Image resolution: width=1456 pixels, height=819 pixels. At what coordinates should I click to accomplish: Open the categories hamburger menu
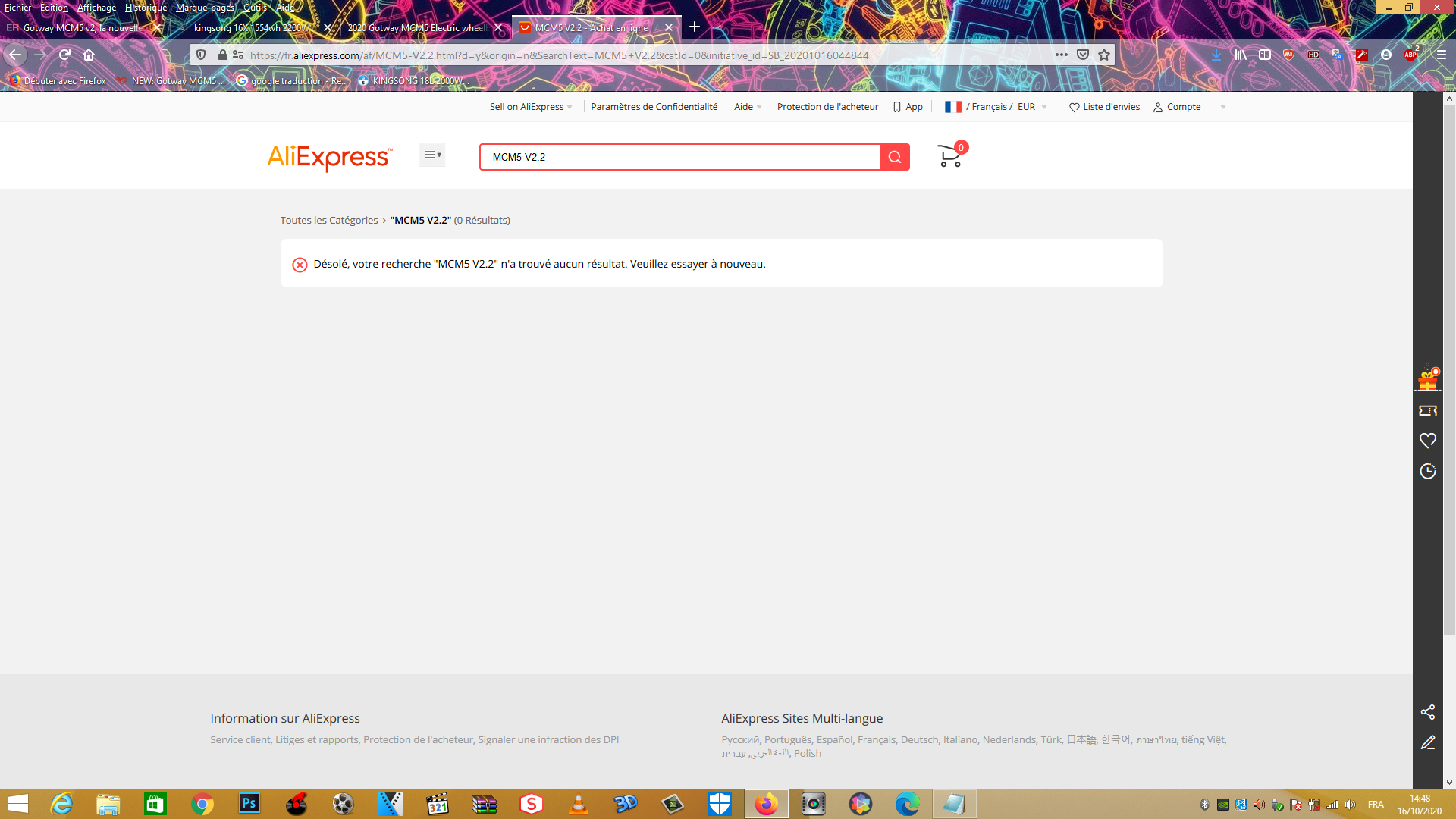432,155
